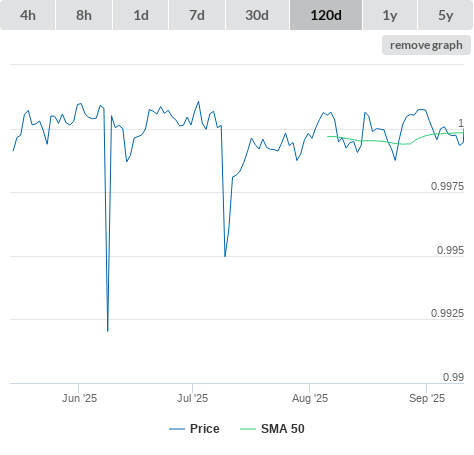Choose the 1d time range tab
This screenshot has height=455, width=474.
[141, 15]
